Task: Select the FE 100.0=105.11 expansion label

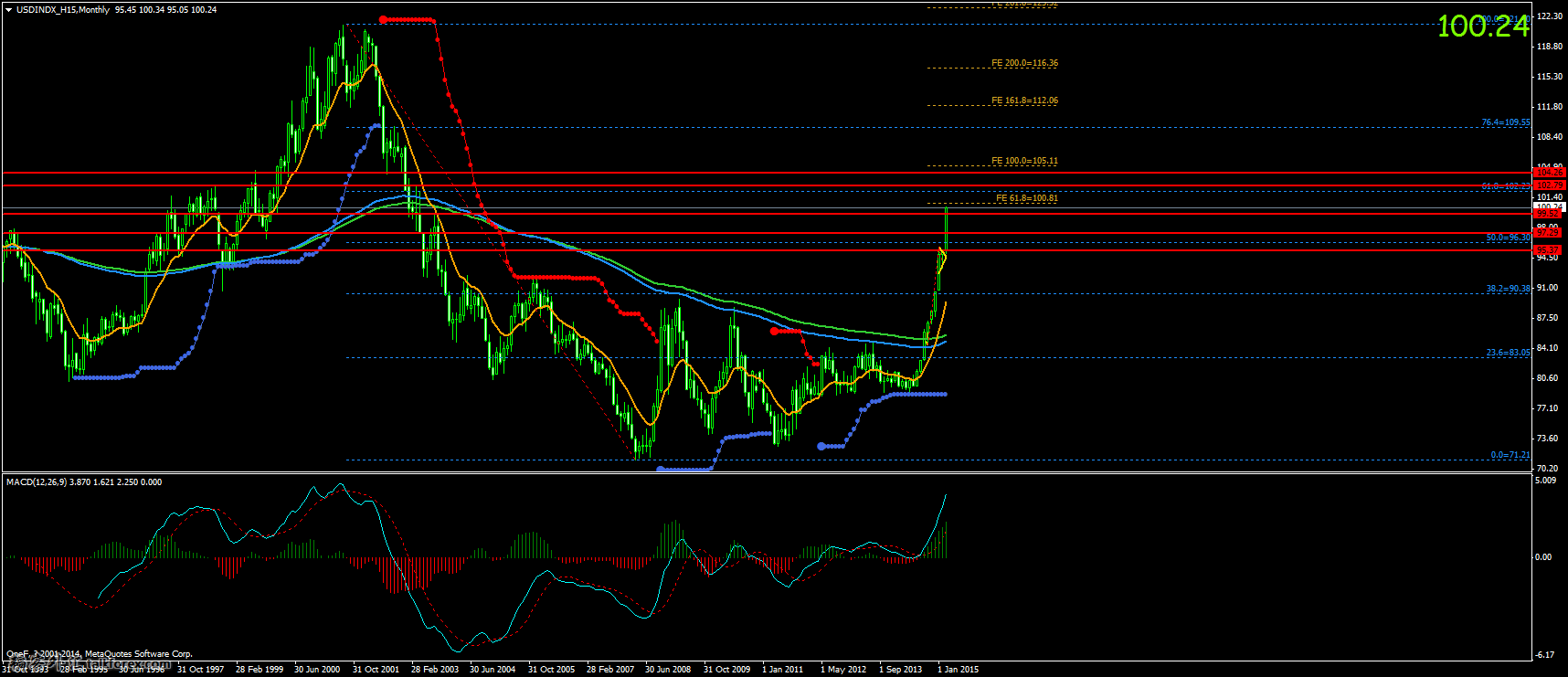Action: click(1024, 161)
